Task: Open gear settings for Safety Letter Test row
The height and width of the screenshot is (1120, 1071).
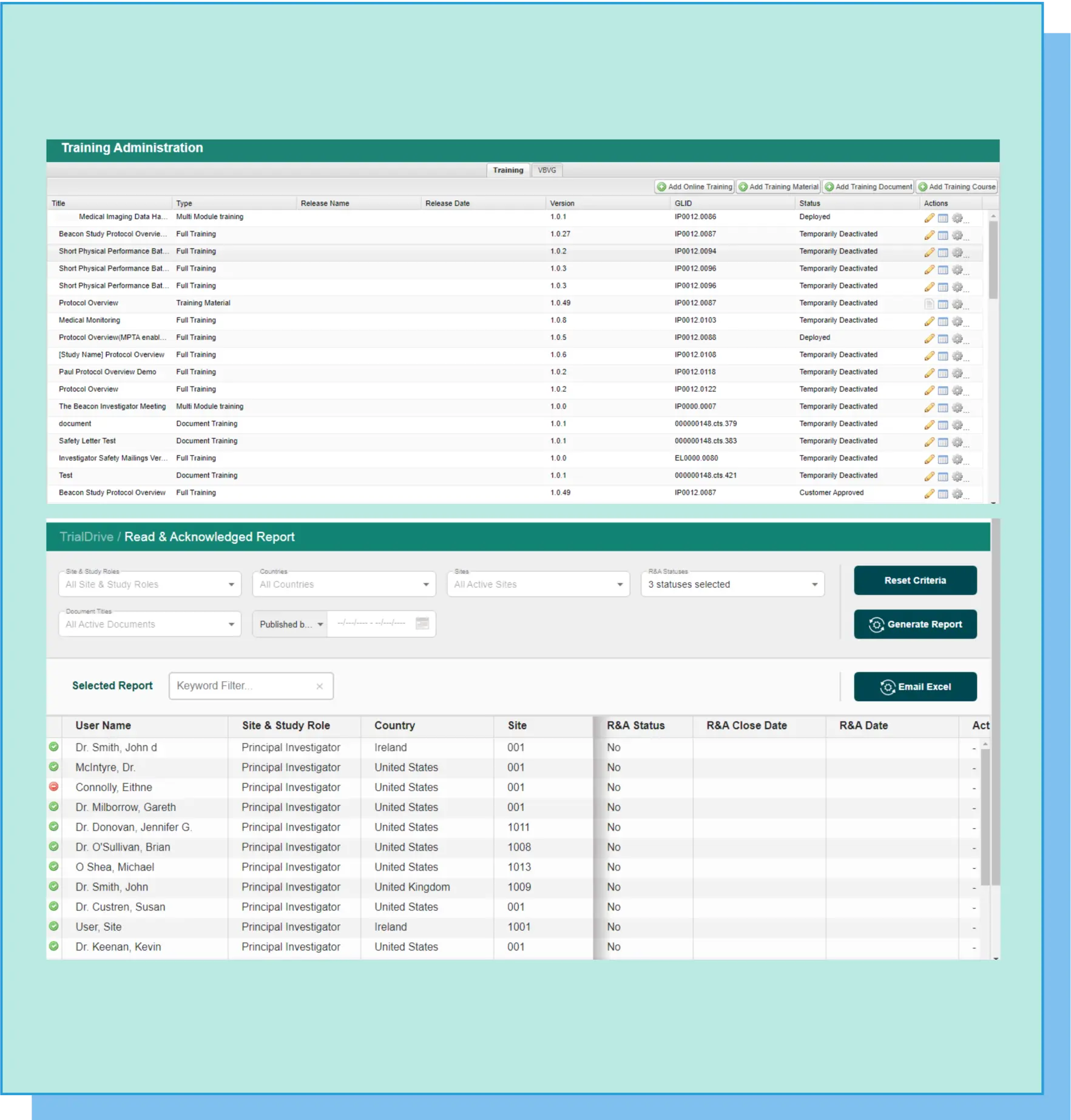Action: click(x=958, y=442)
